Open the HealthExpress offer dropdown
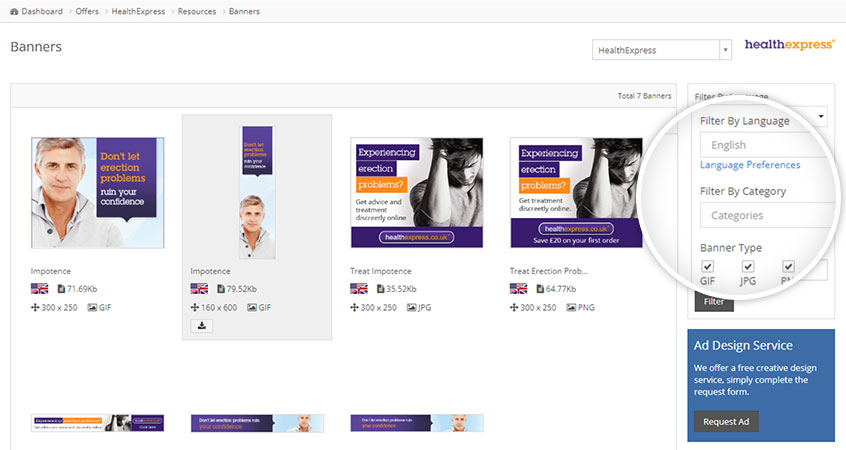This screenshot has height=450, width=846. click(x=661, y=50)
